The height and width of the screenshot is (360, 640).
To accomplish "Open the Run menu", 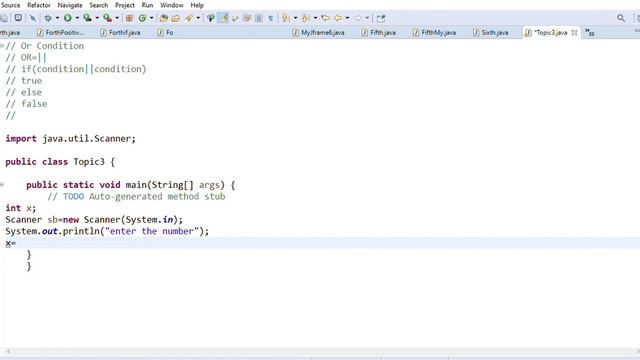I will point(147,5).
